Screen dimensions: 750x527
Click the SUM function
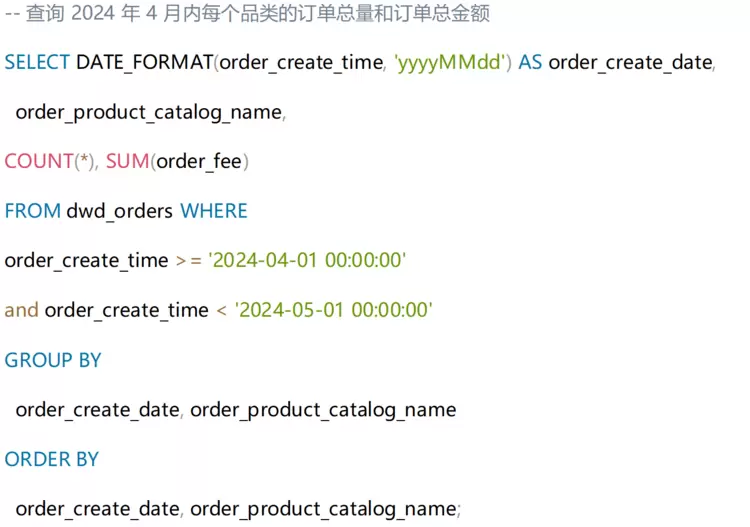(x=127, y=161)
